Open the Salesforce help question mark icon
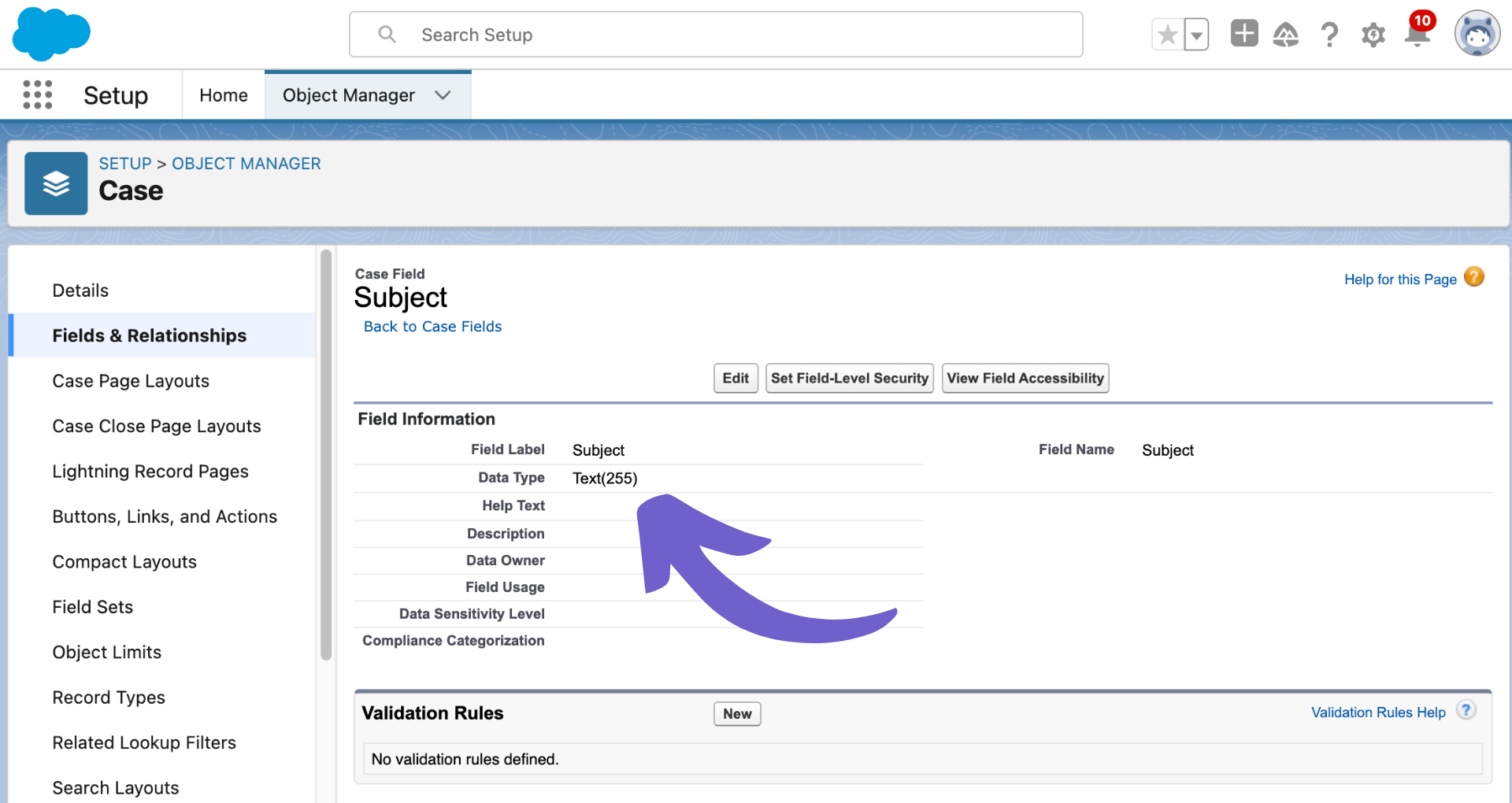Image resolution: width=1512 pixels, height=803 pixels. 1329,34
